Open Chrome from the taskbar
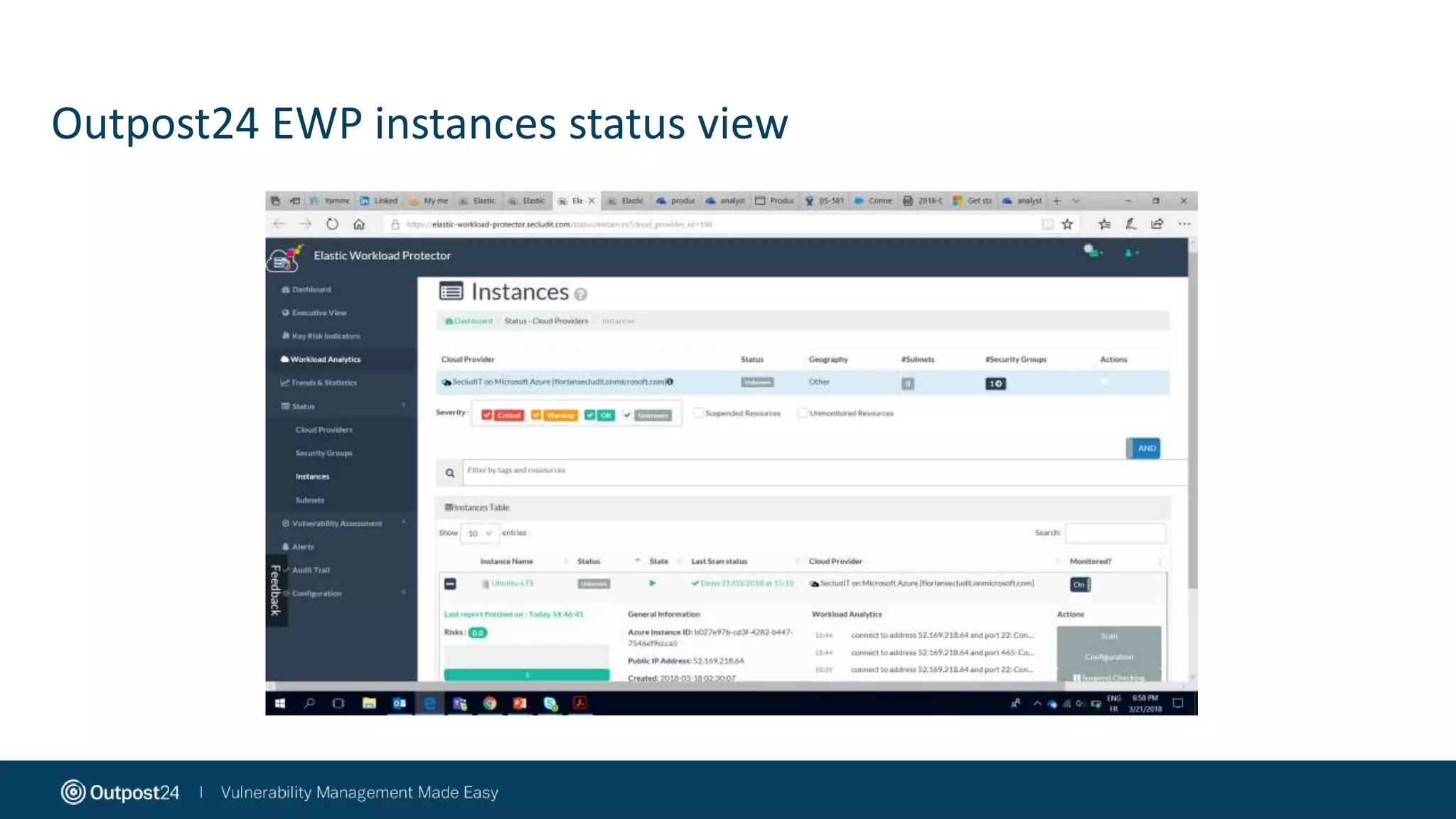 click(x=490, y=704)
